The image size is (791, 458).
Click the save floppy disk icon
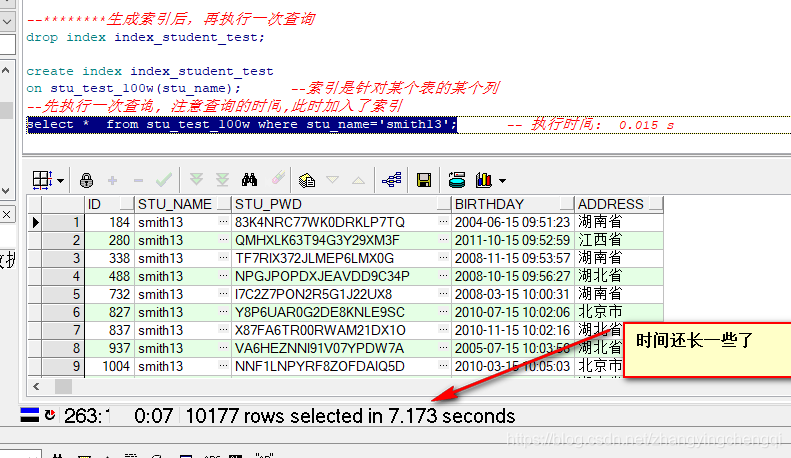tap(423, 180)
